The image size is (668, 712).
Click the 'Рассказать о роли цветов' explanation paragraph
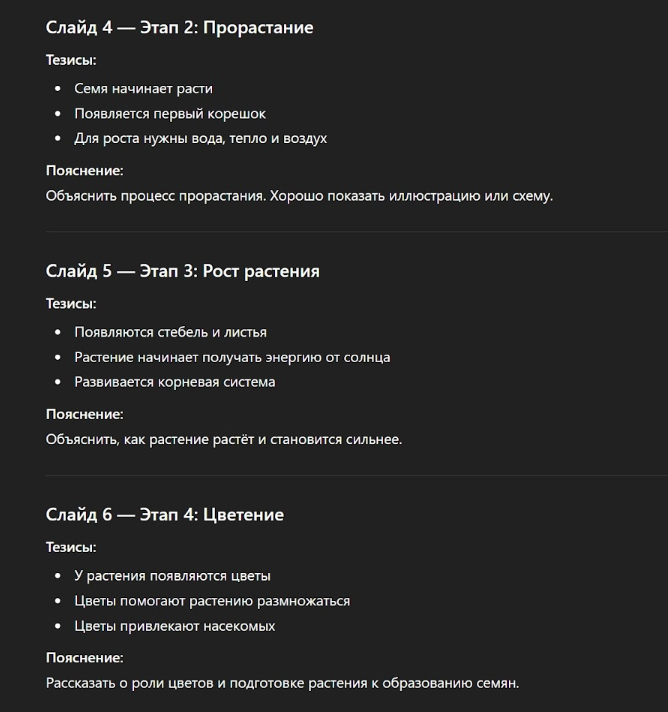[x=282, y=683]
